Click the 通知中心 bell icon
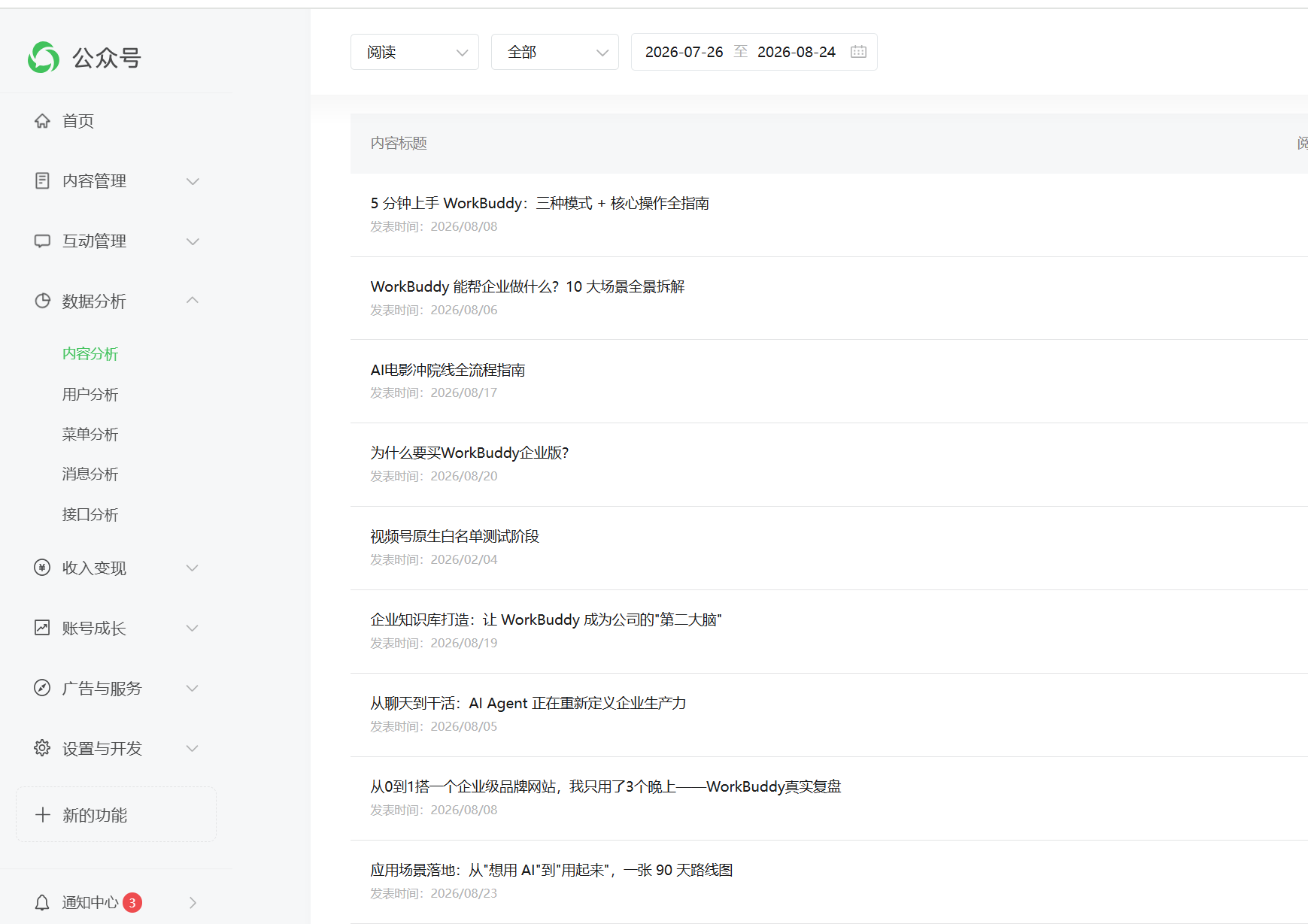 click(x=42, y=902)
